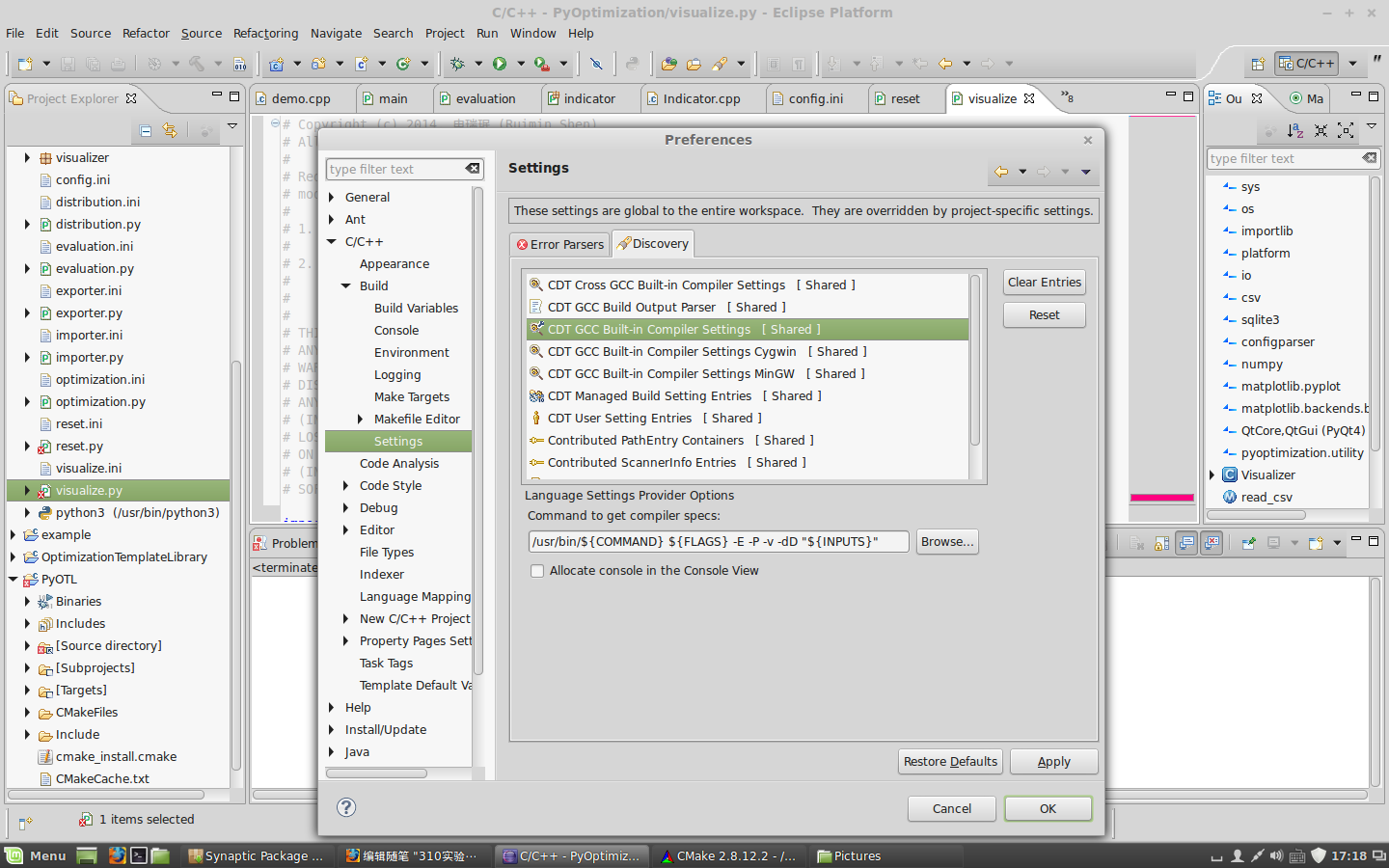
Task: Click Cancel in Preferences dialog
Action: pos(952,808)
